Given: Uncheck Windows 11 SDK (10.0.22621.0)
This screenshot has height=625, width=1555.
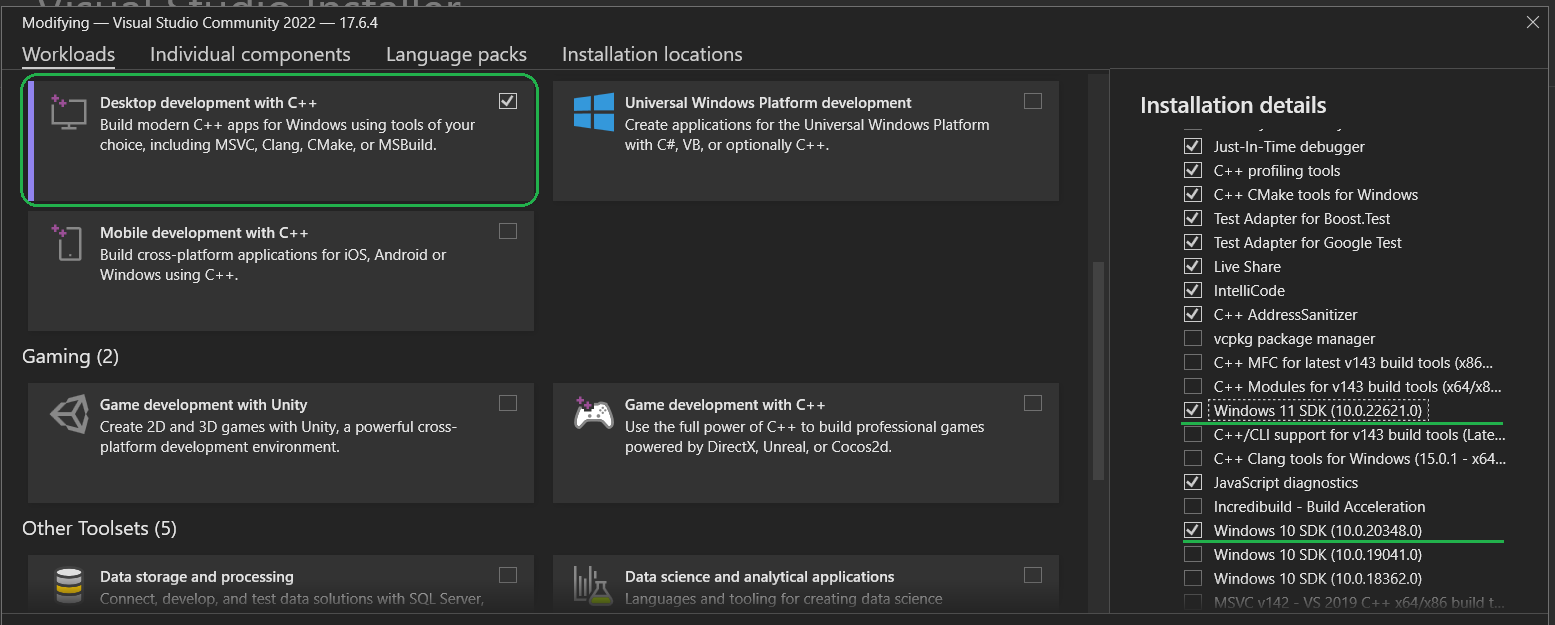Looking at the screenshot, I should click(1192, 410).
